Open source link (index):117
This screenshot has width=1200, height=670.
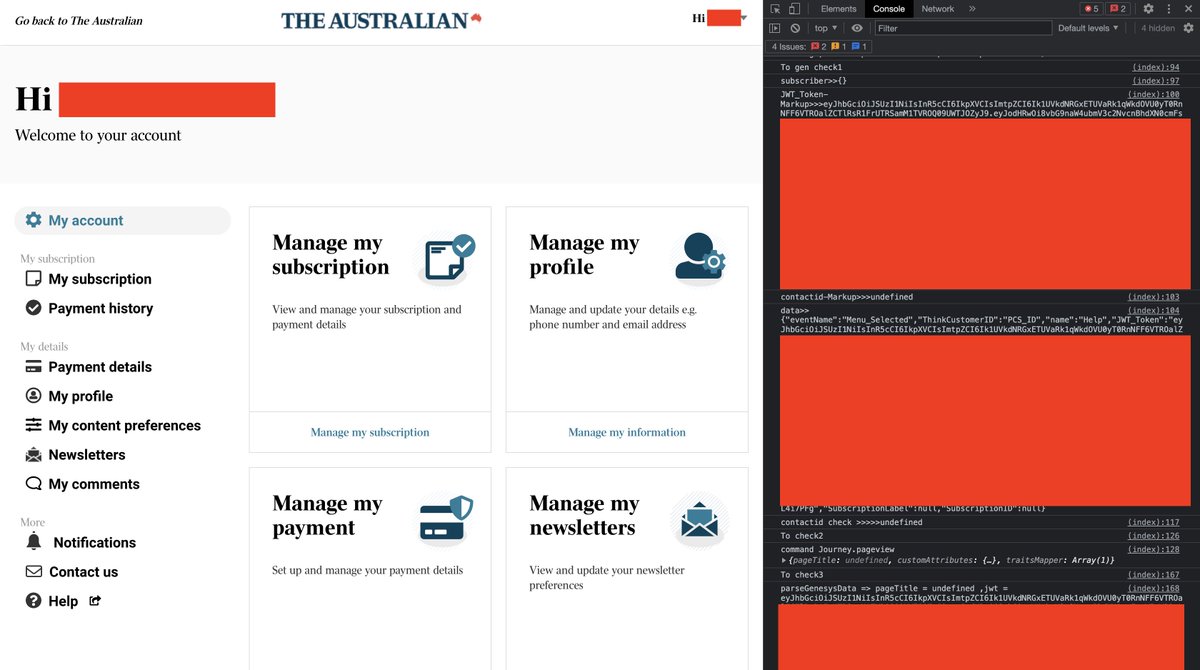(x=1155, y=522)
